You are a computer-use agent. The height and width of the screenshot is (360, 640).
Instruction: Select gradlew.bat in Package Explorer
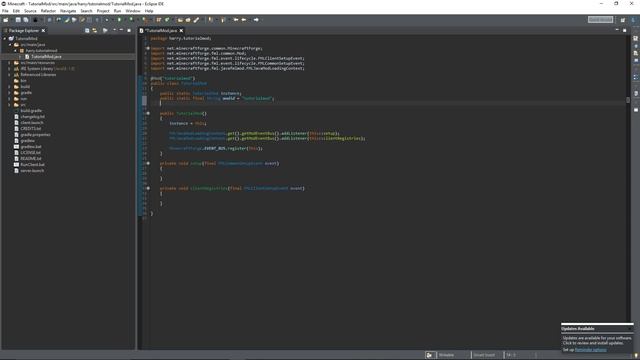31,147
